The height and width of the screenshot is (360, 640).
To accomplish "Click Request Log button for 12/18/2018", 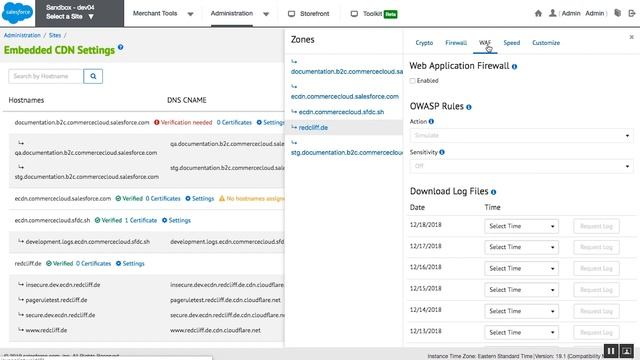I will [x=596, y=226].
